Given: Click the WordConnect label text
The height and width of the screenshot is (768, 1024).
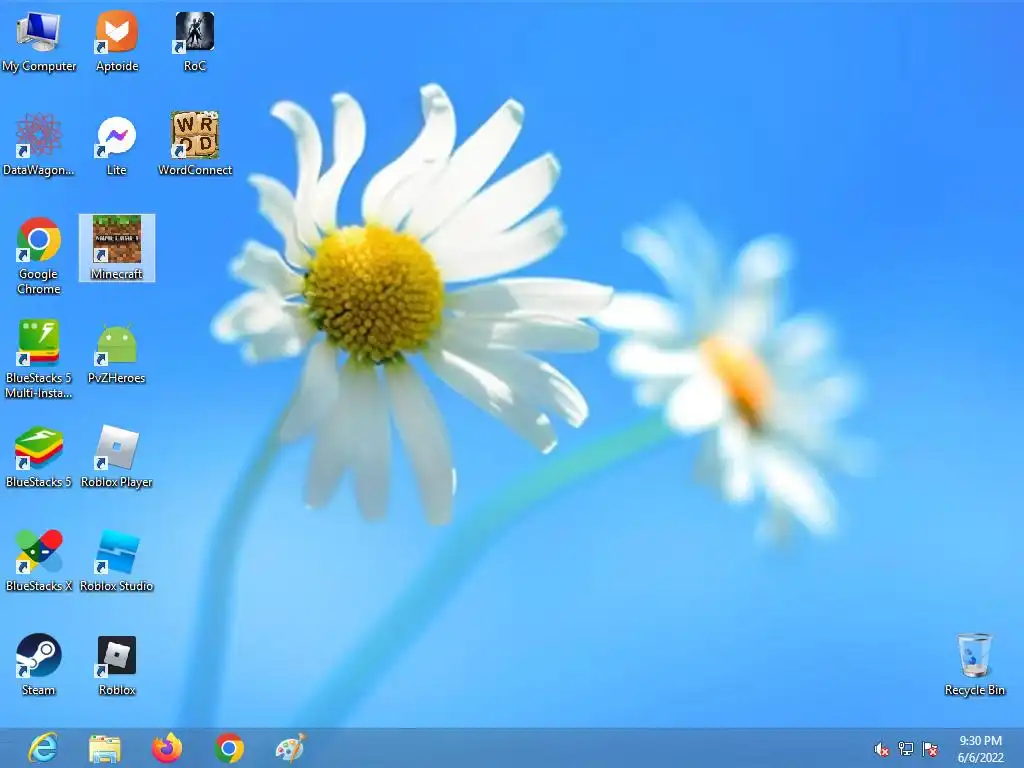Looking at the screenshot, I should [x=195, y=170].
